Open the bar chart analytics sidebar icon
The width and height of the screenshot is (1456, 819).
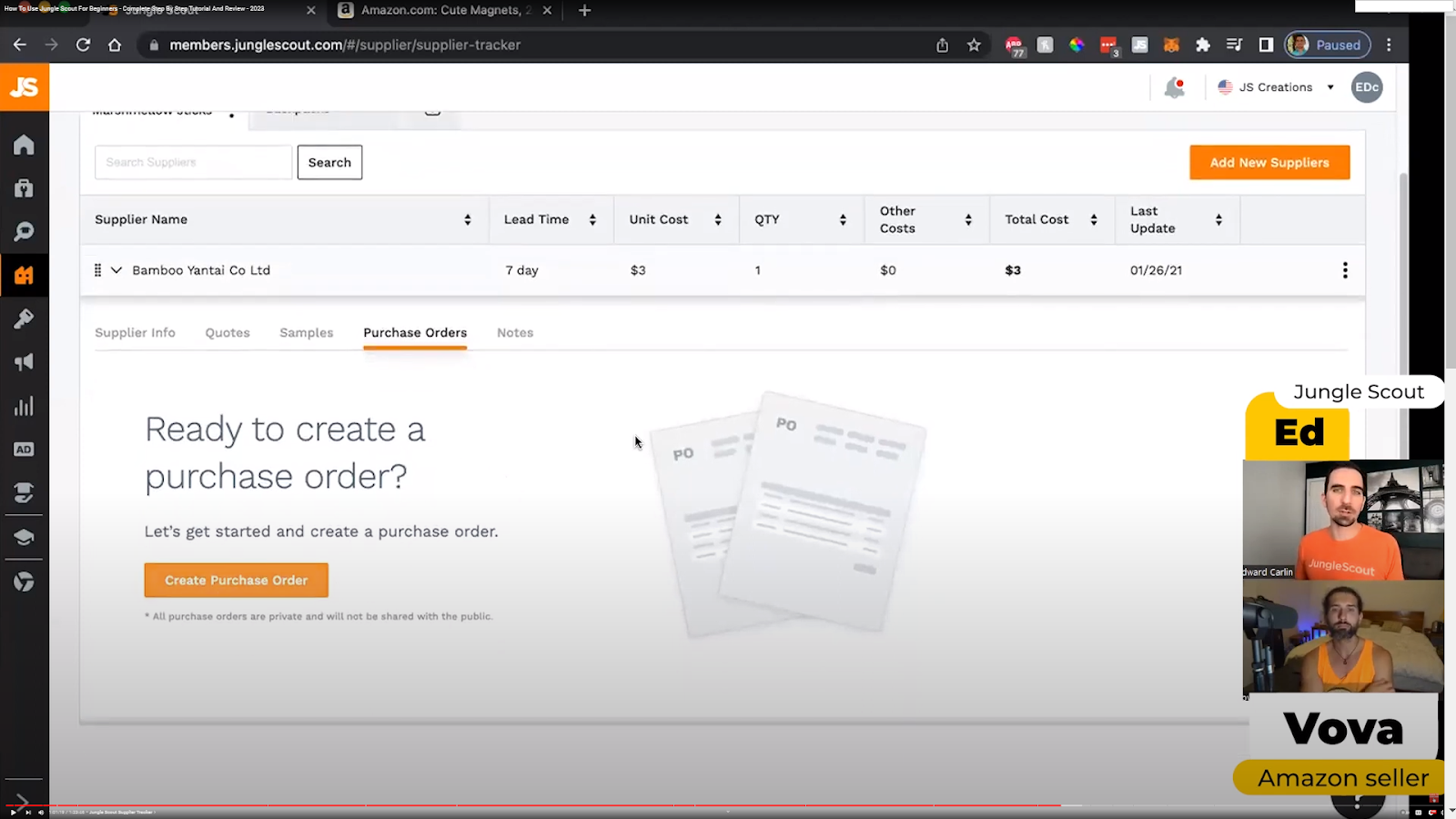(24, 406)
